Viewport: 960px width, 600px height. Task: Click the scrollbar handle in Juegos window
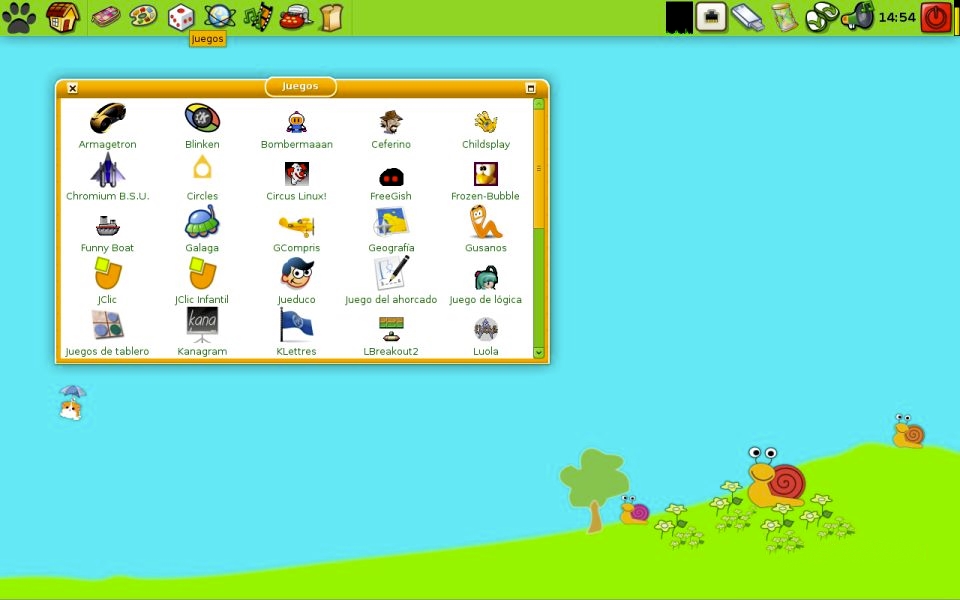coord(539,169)
